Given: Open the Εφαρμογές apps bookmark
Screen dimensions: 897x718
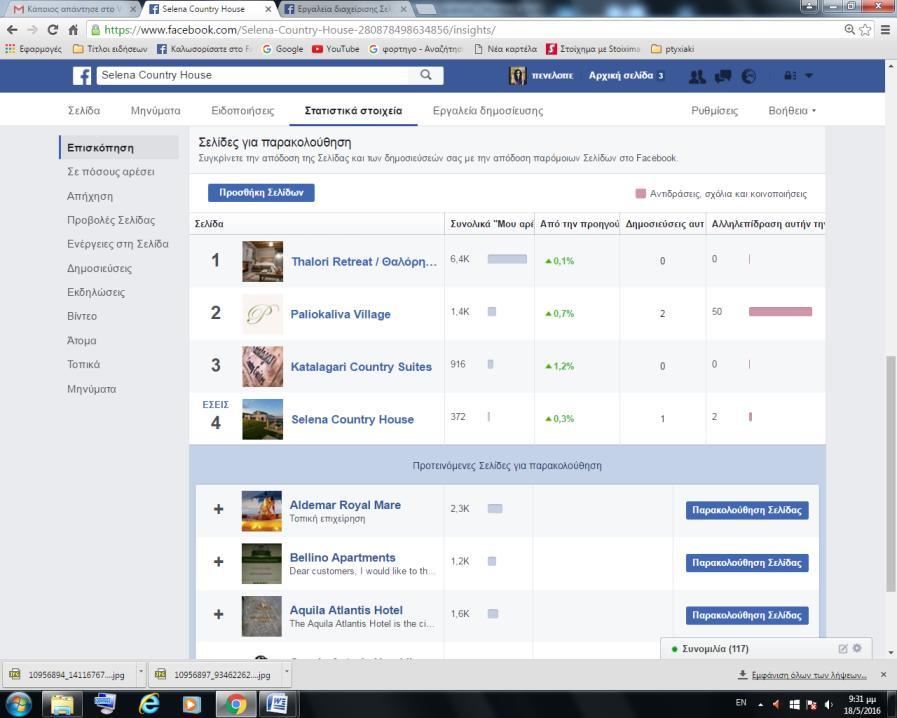Looking at the screenshot, I should (33, 49).
